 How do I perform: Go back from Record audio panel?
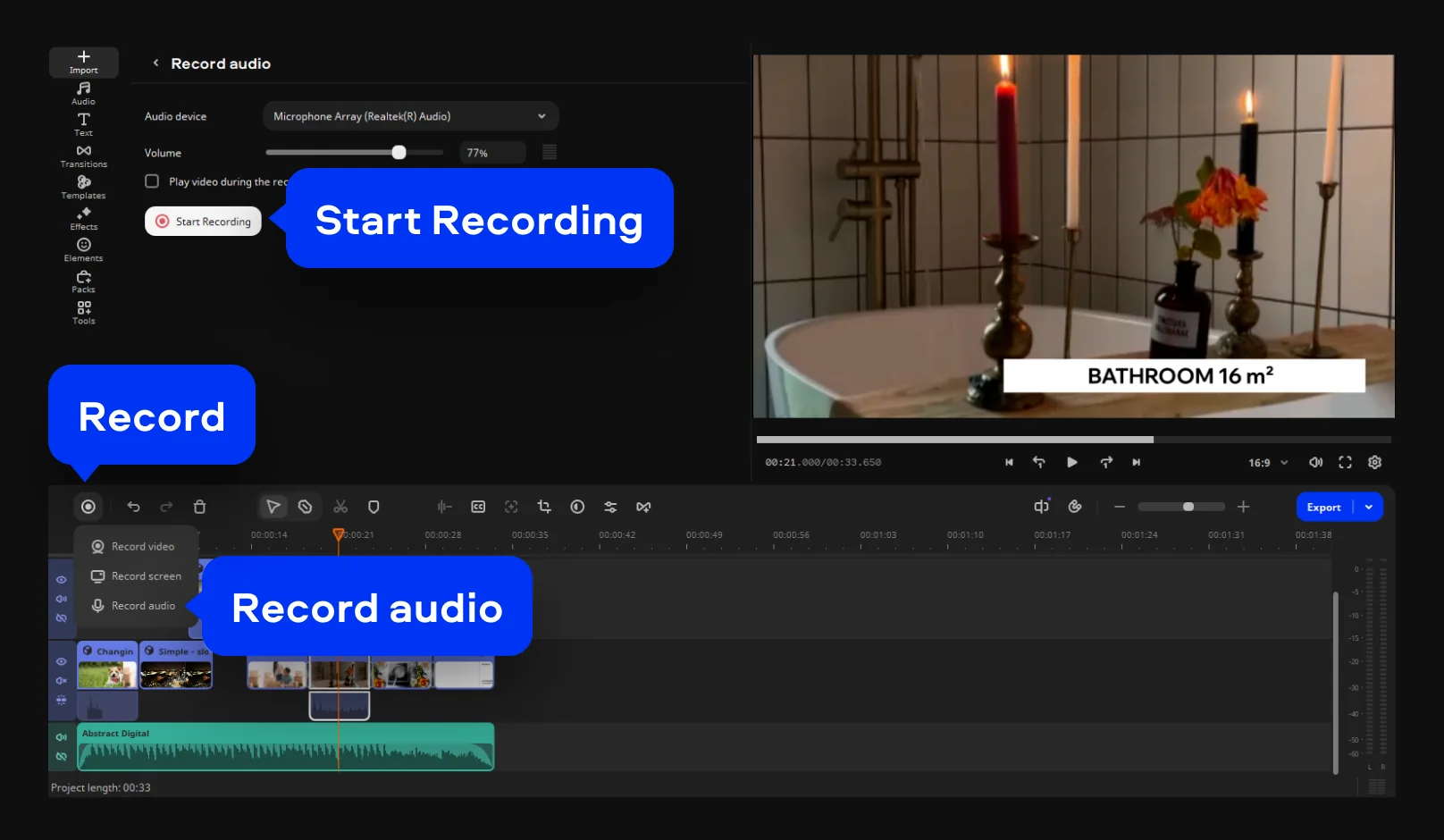click(x=156, y=63)
